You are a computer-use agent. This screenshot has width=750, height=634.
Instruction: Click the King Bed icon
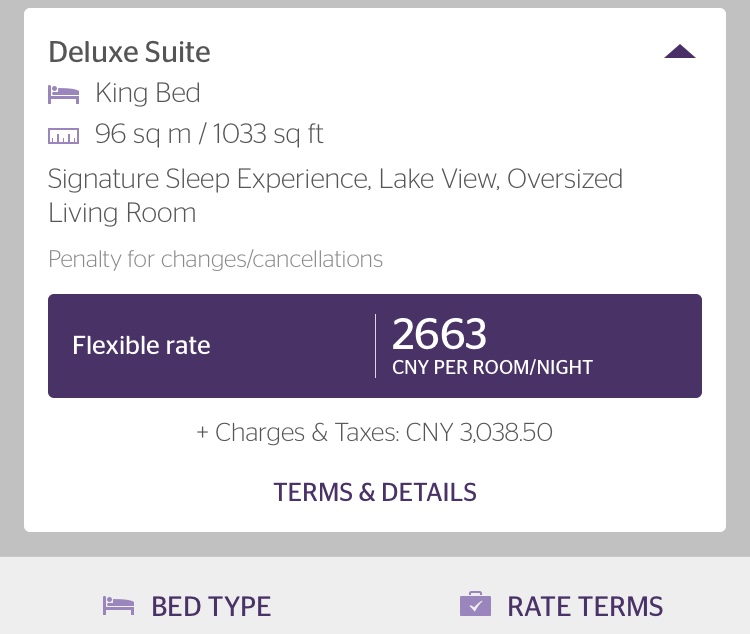click(64, 94)
